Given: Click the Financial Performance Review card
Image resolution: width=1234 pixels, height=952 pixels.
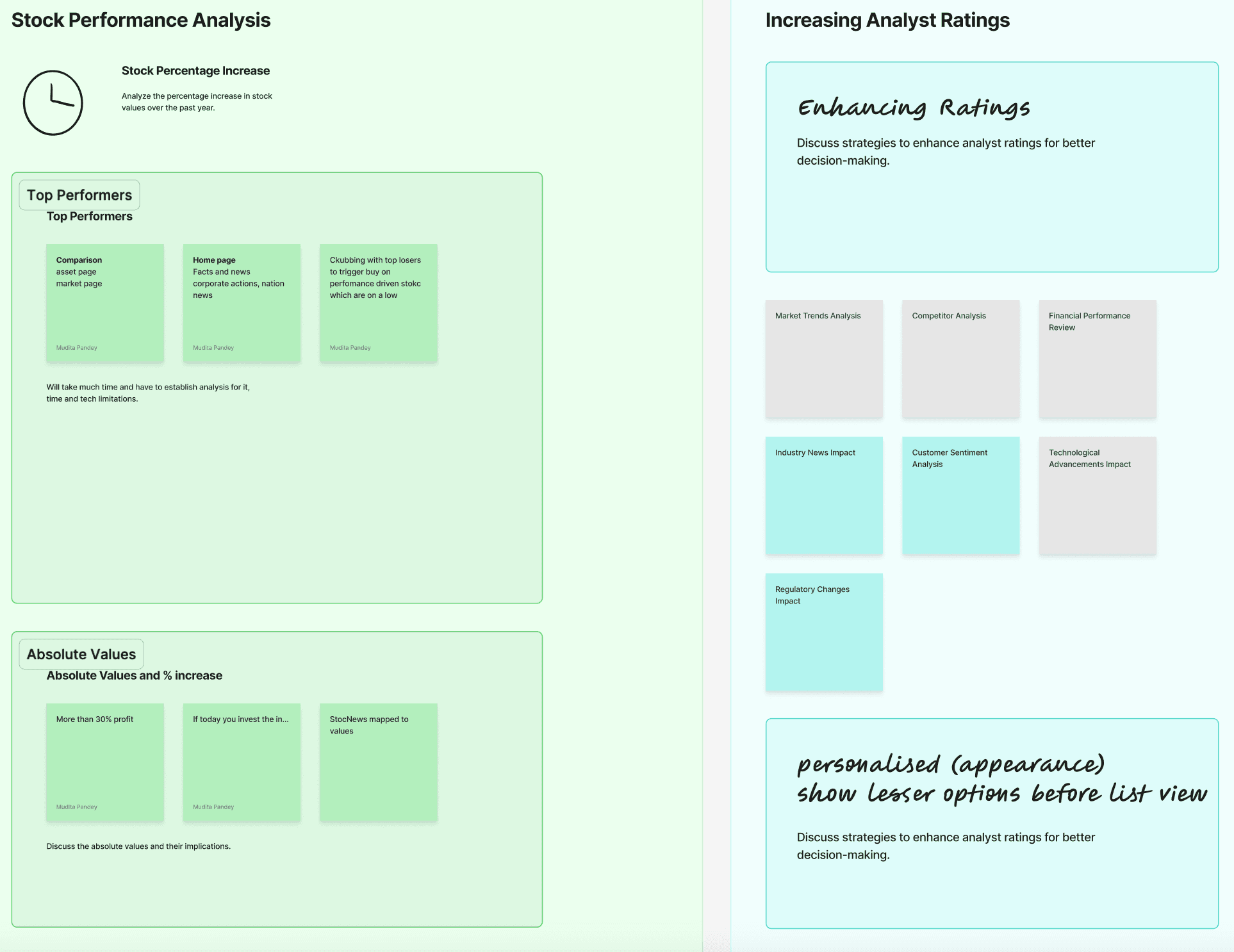Looking at the screenshot, I should [1098, 359].
